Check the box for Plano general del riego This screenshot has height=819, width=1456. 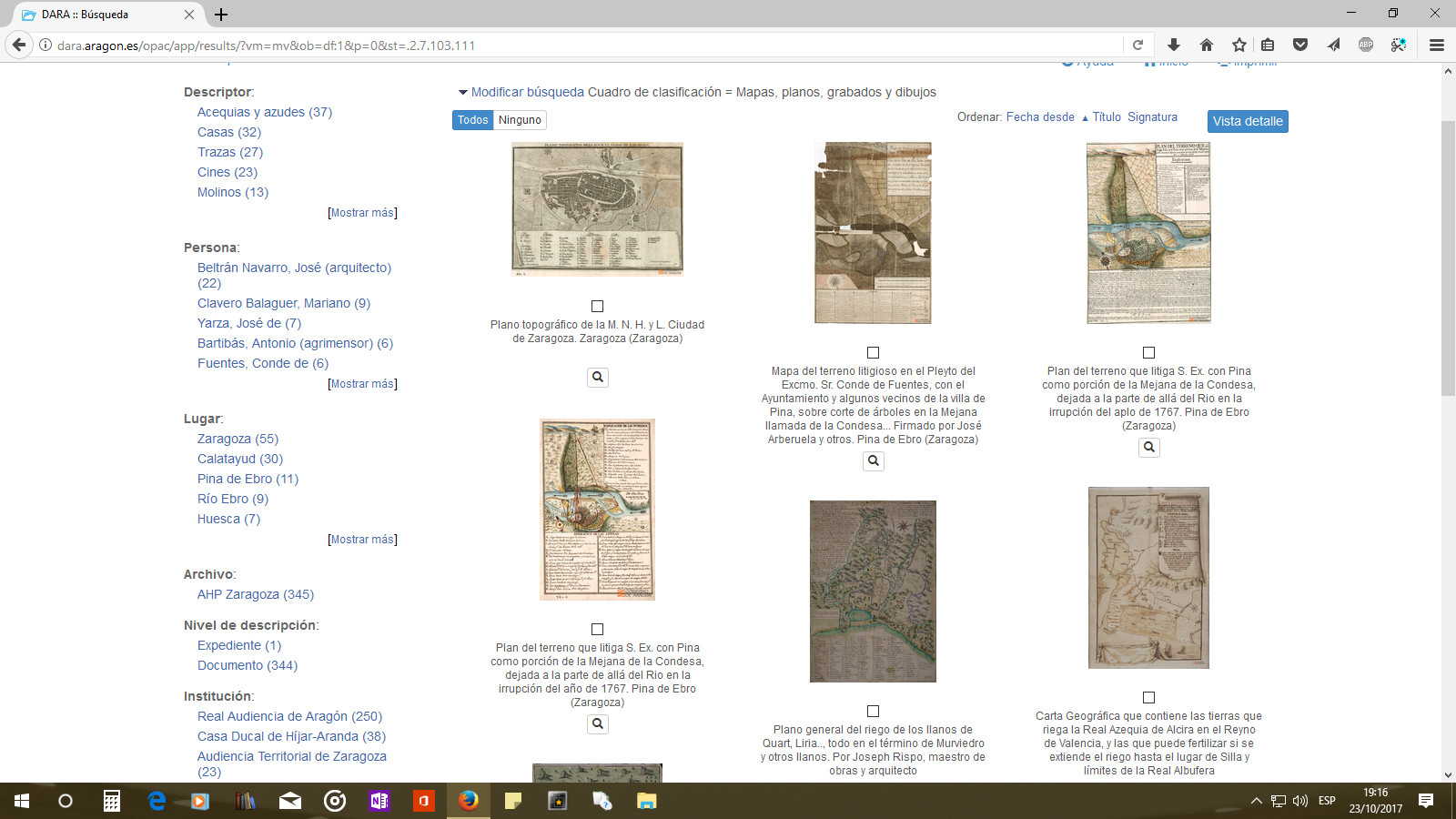coord(874,712)
